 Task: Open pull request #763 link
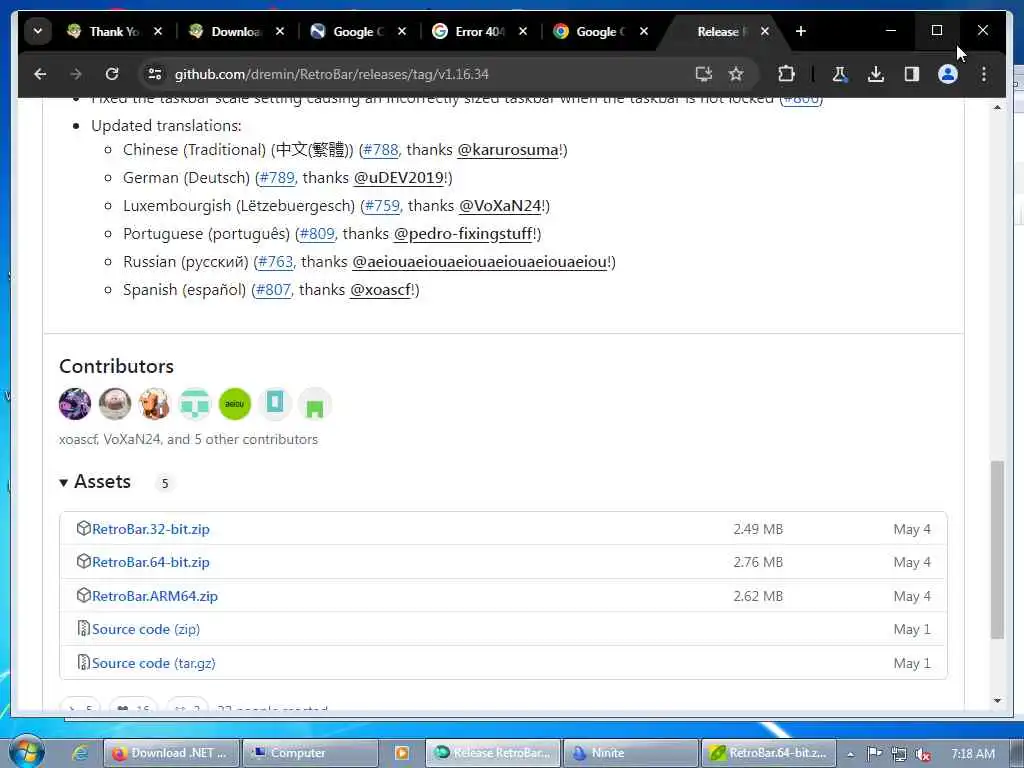click(276, 263)
